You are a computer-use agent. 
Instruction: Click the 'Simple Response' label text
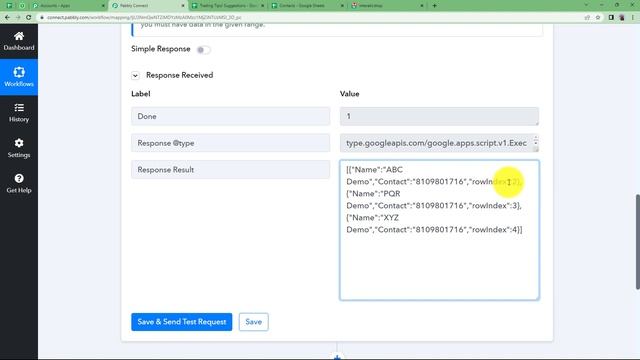point(160,49)
